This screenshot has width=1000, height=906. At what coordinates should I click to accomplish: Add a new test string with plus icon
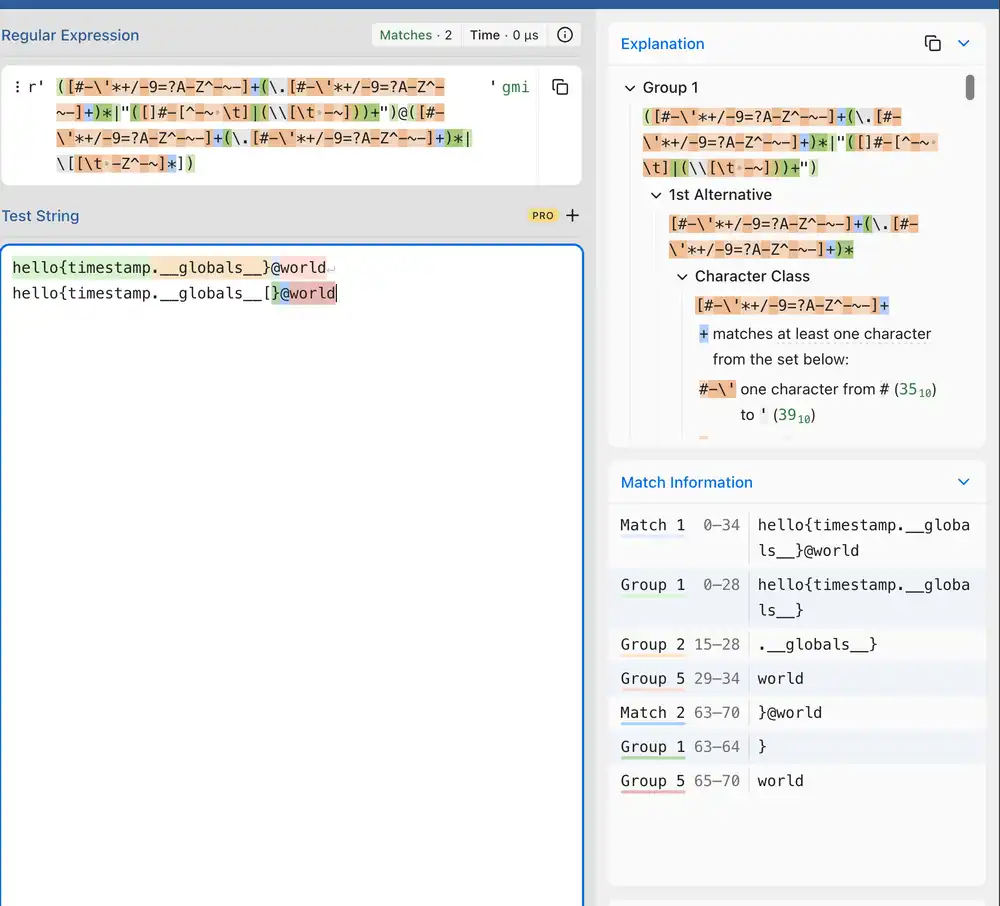572,216
